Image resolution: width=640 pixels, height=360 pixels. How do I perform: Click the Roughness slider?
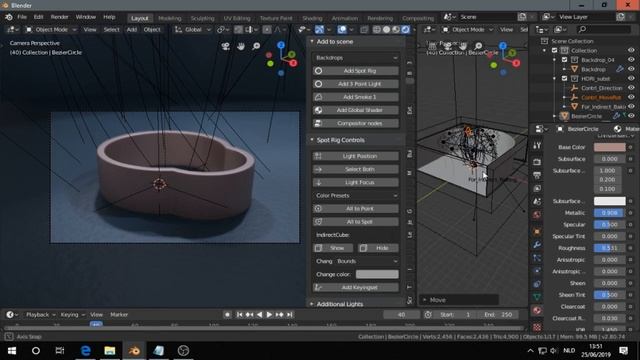609,248
